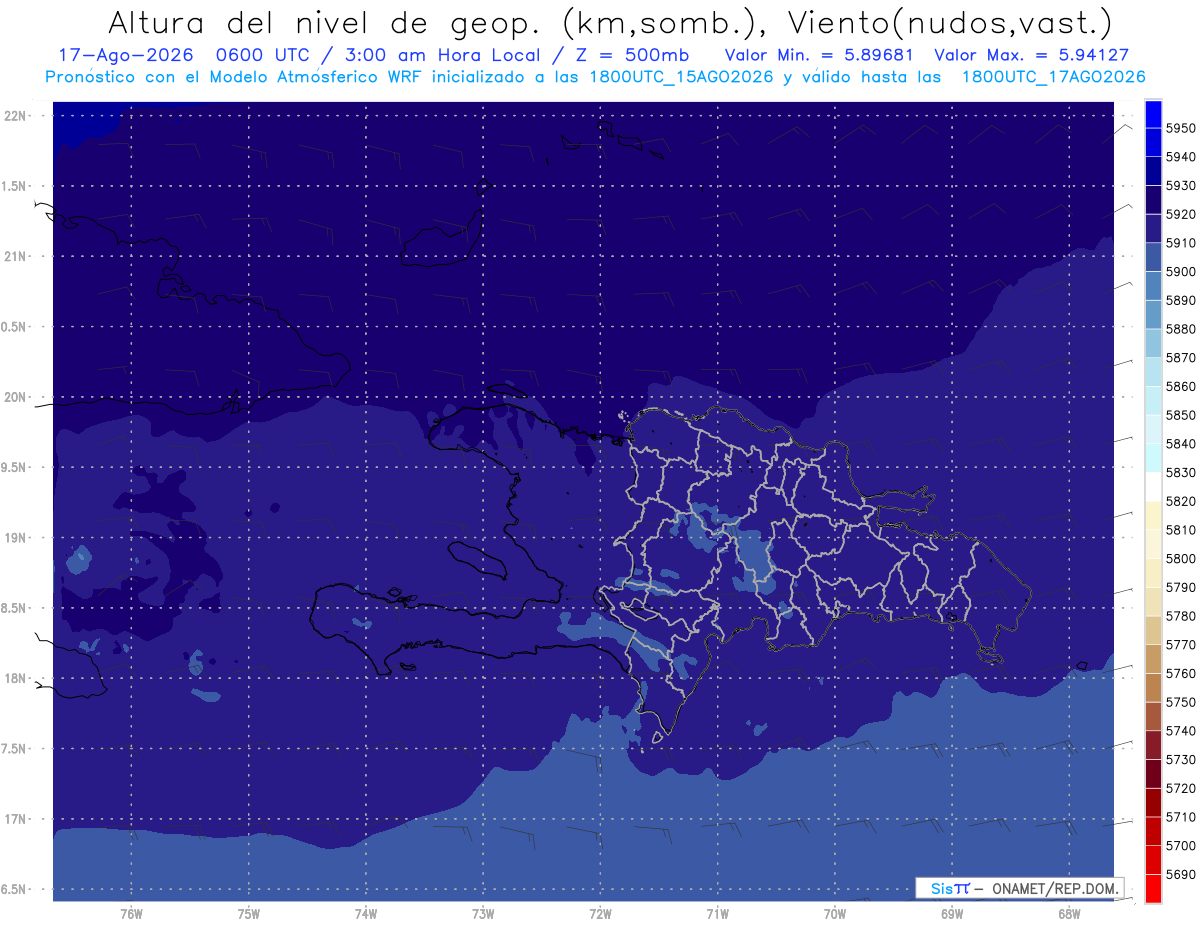Click the legend swatch between 5910 and 5920
This screenshot has height=927, width=1200.
(1153, 229)
